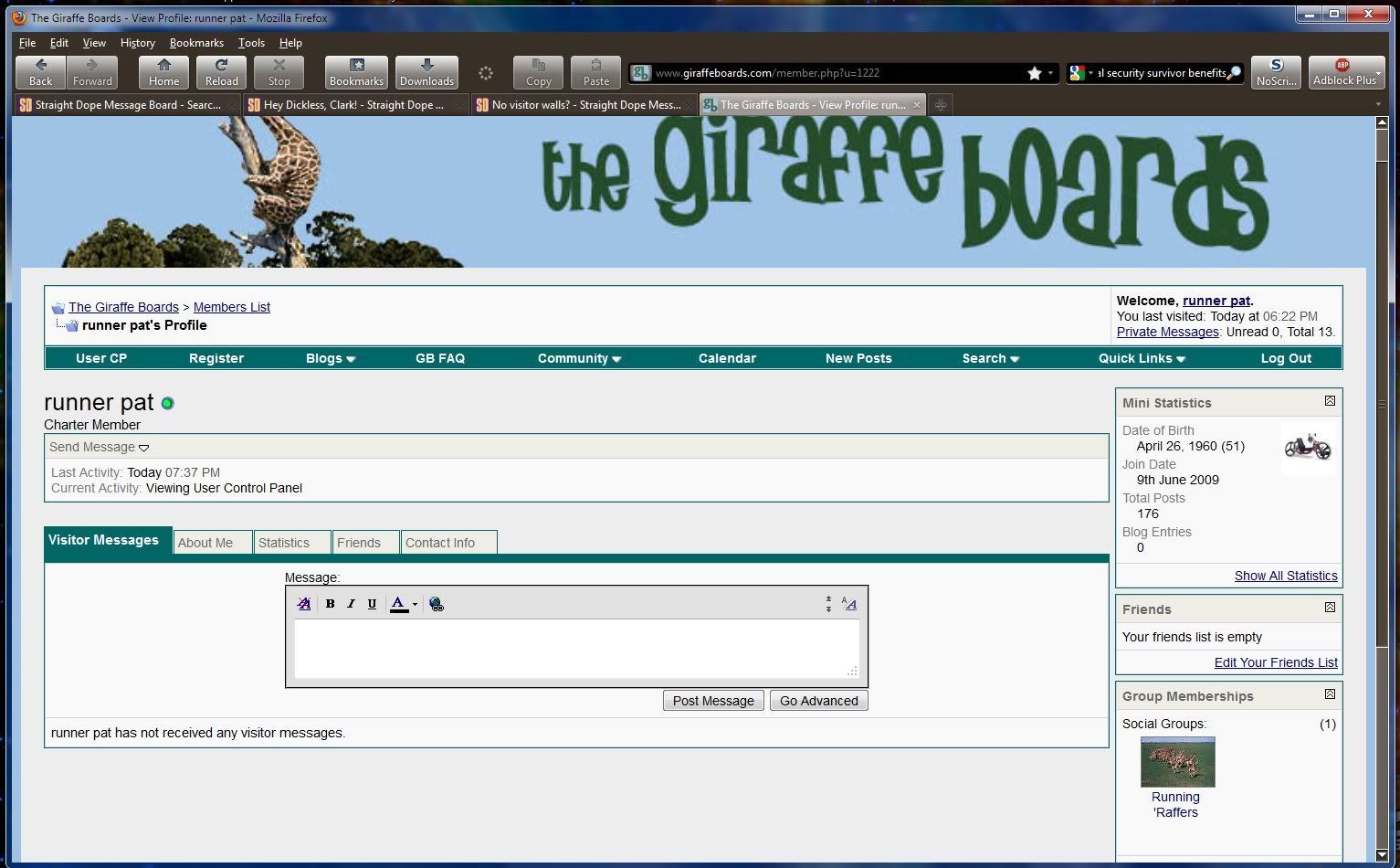The image size is (1400, 868).
Task: Open the Community dropdown menu
Action: point(579,358)
